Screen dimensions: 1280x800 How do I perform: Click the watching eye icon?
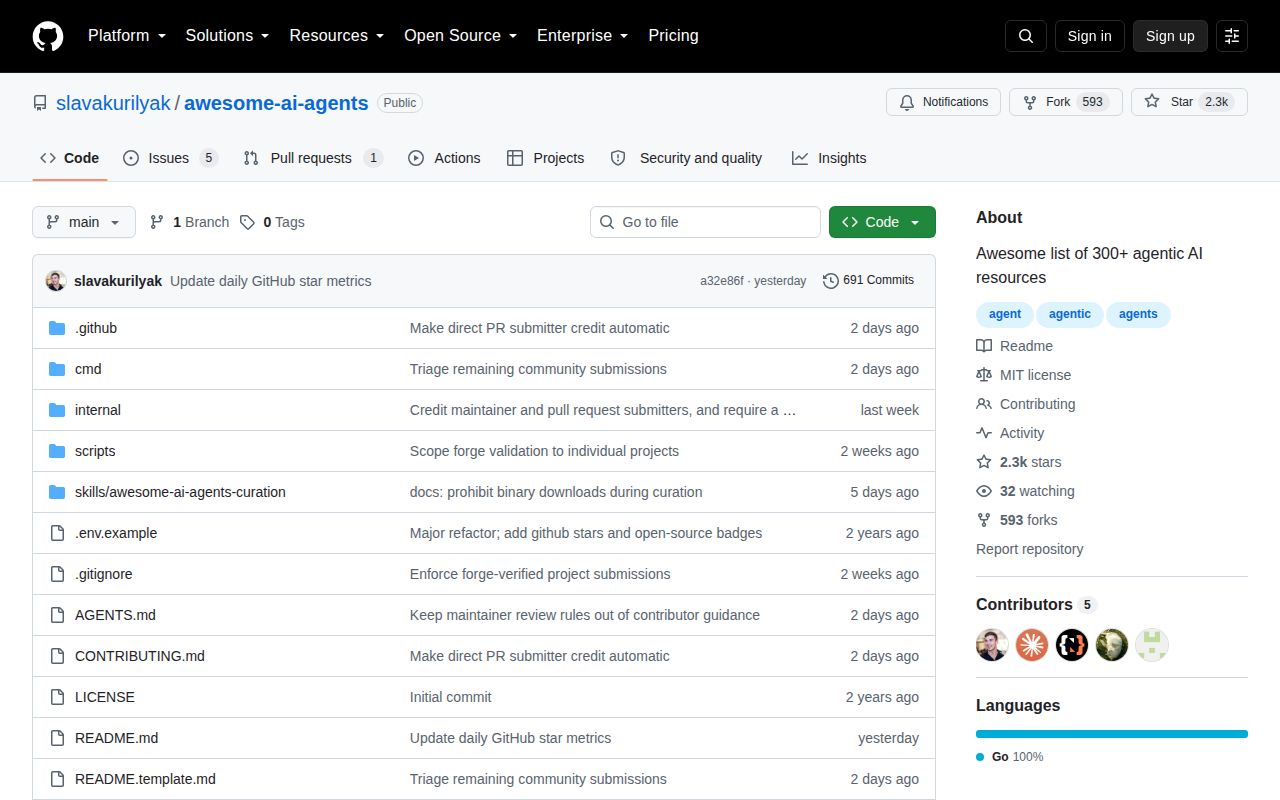click(x=984, y=491)
